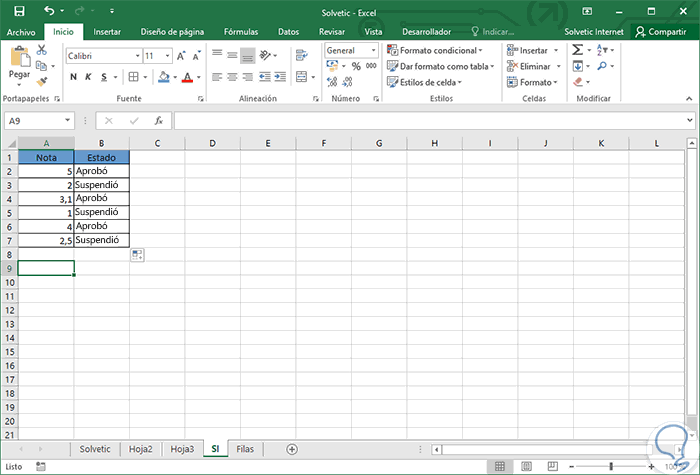Click the Insert Function fx icon
Screen dimensions: 700x475
pyautogui.click(x=158, y=121)
